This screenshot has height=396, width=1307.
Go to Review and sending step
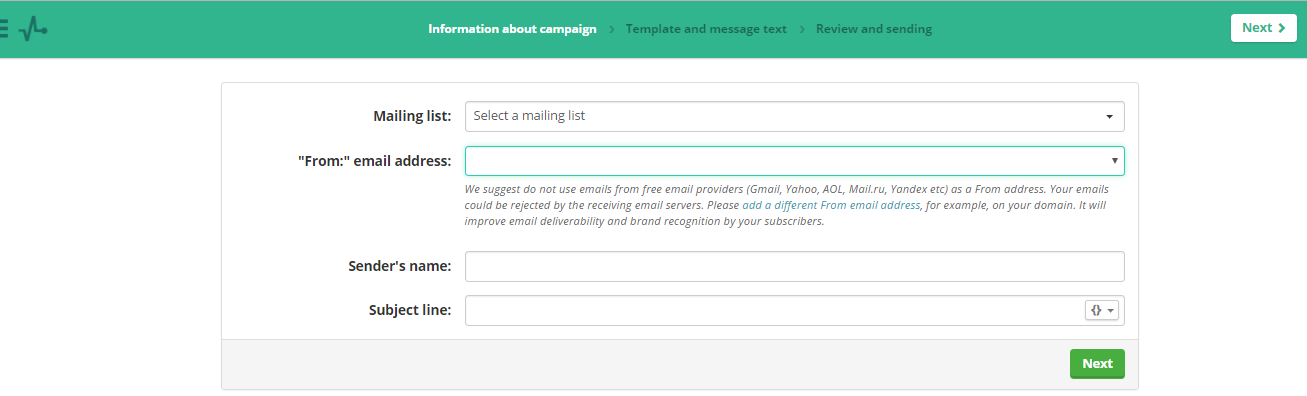click(x=874, y=29)
